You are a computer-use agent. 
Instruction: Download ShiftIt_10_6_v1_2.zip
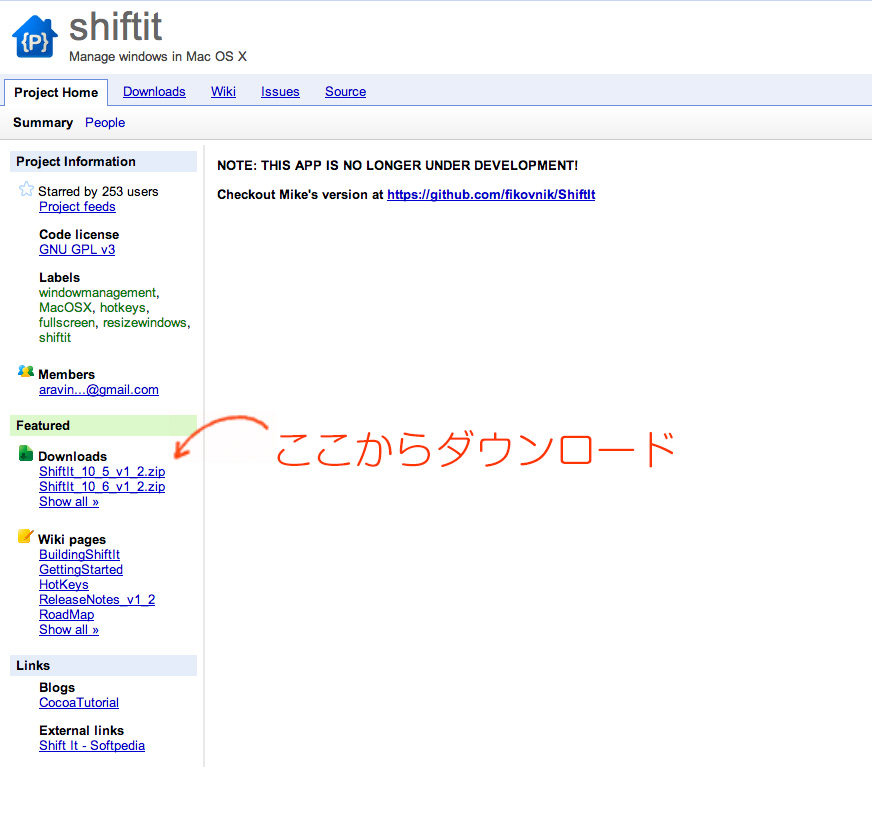click(102, 487)
